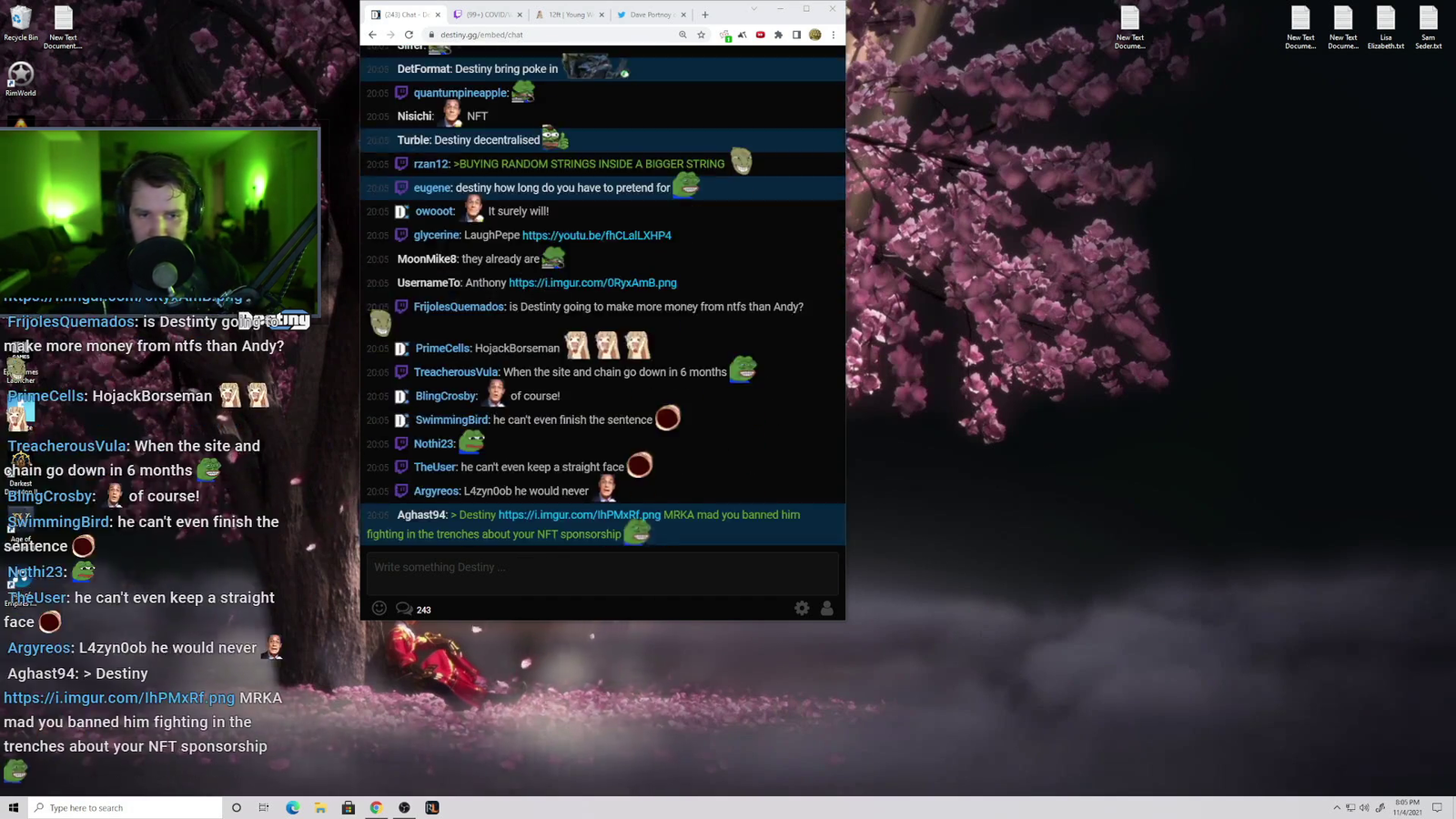Click username rzan12 in chat
This screenshot has height=819, width=1456.
tap(431, 164)
